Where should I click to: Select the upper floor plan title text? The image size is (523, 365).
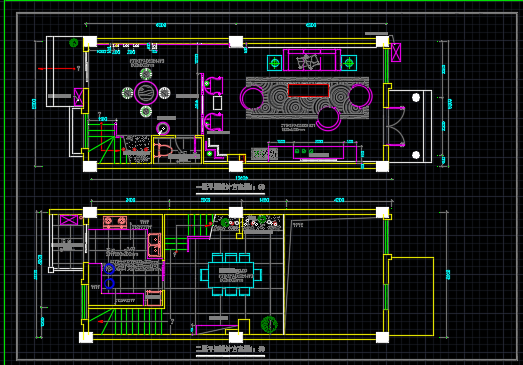[230, 187]
